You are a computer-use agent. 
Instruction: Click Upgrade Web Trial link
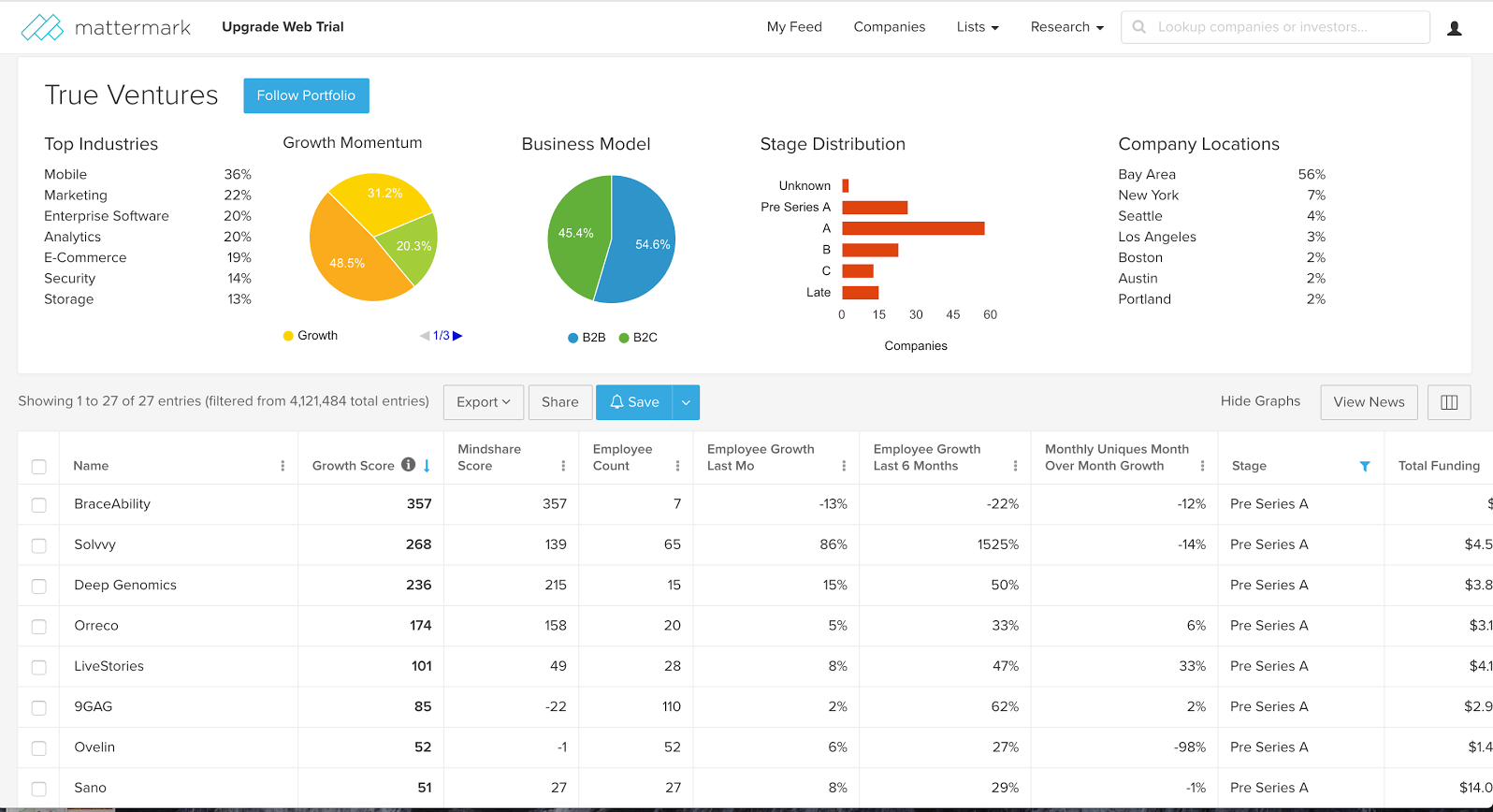pos(283,27)
